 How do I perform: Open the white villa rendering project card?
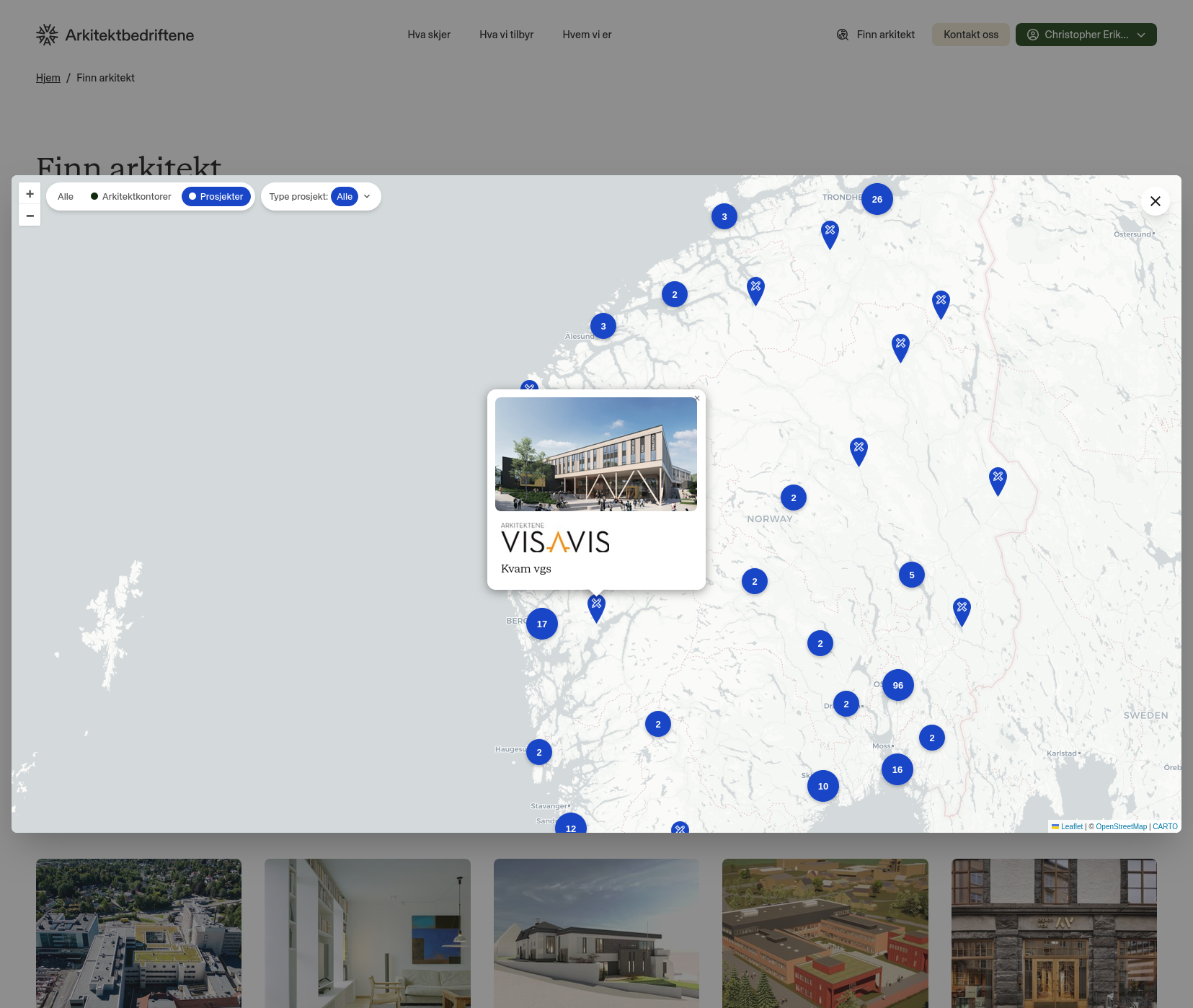596,933
